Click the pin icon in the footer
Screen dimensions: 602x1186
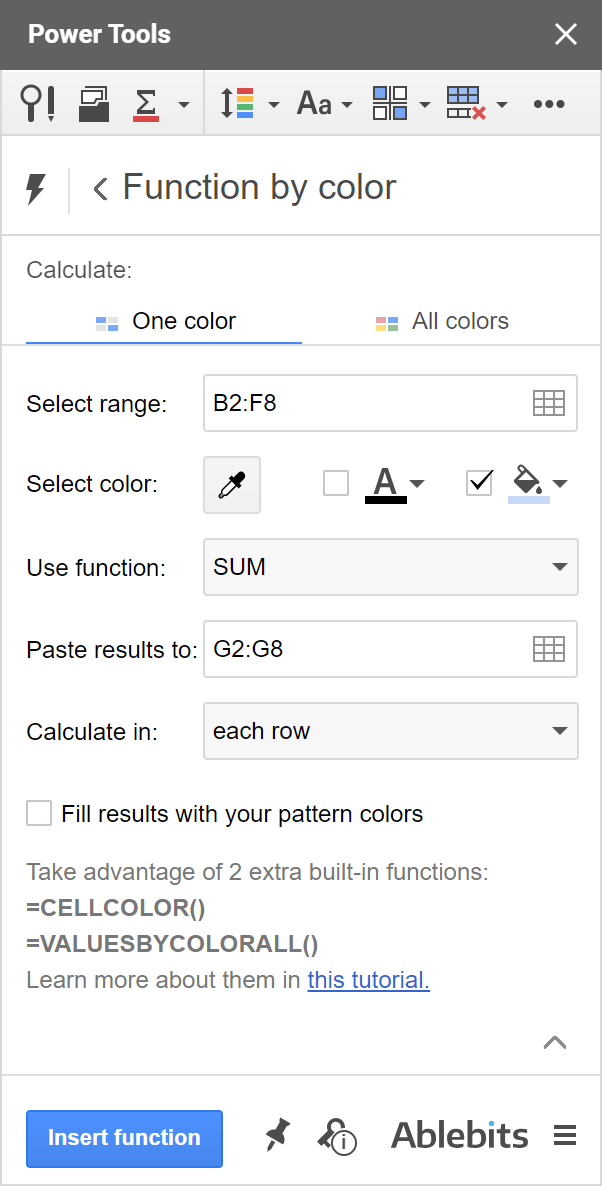pyautogui.click(x=278, y=1136)
